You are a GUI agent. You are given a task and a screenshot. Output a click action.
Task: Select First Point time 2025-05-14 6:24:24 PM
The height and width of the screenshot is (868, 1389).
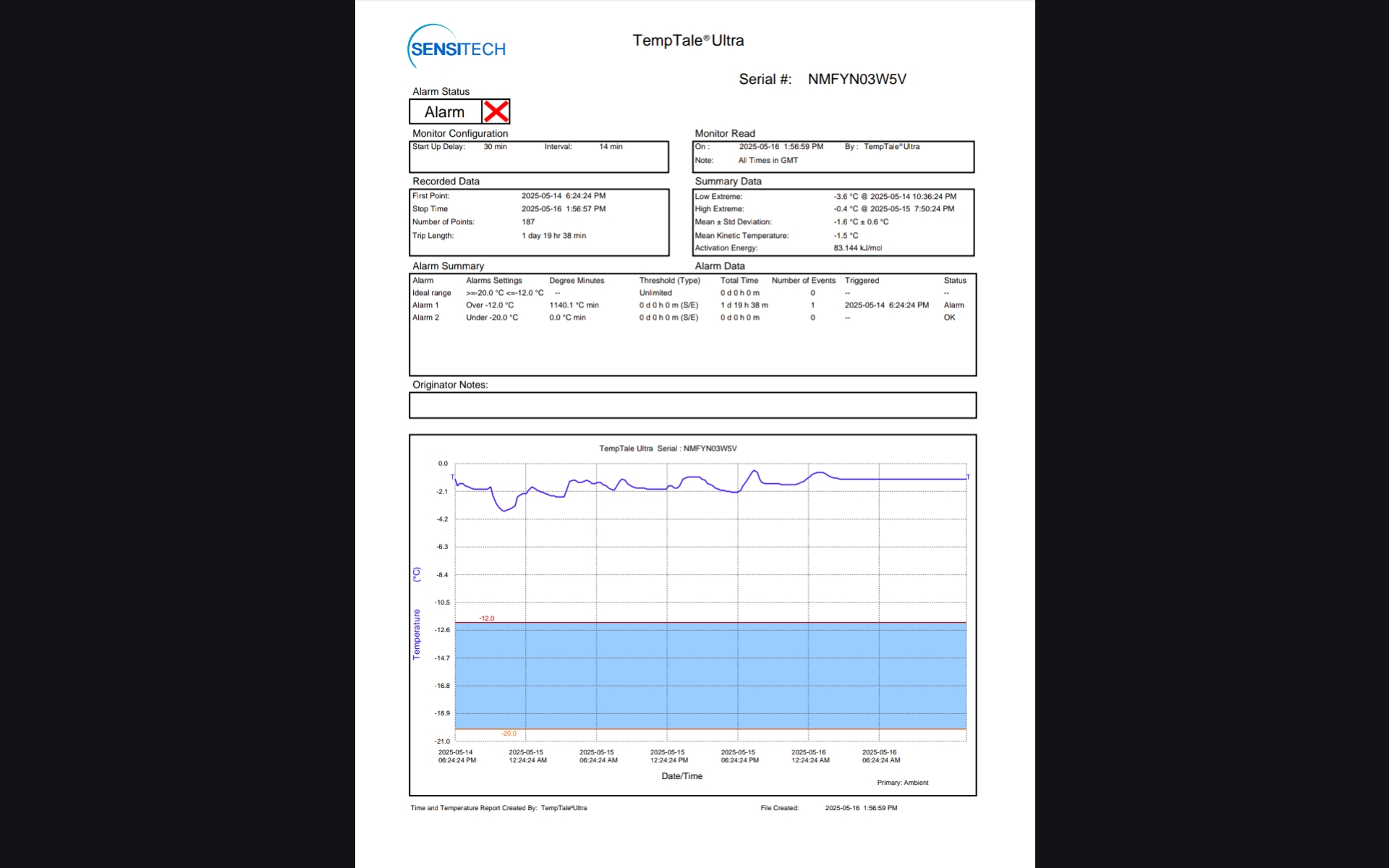[x=564, y=196]
